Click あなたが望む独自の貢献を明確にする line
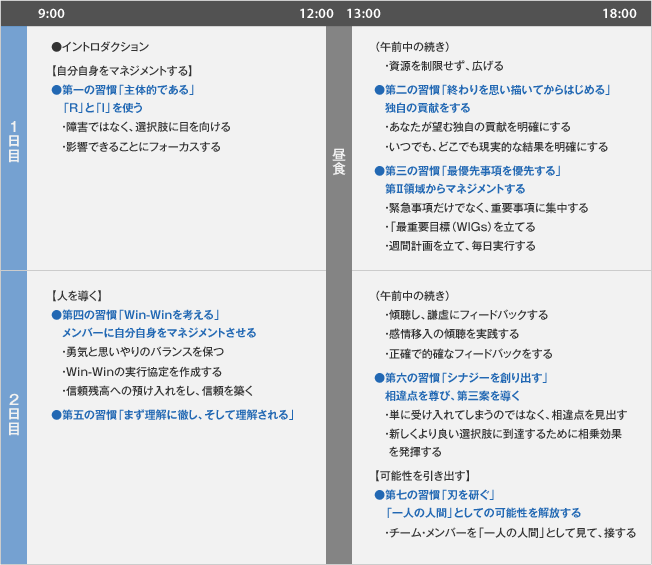 click(x=478, y=127)
